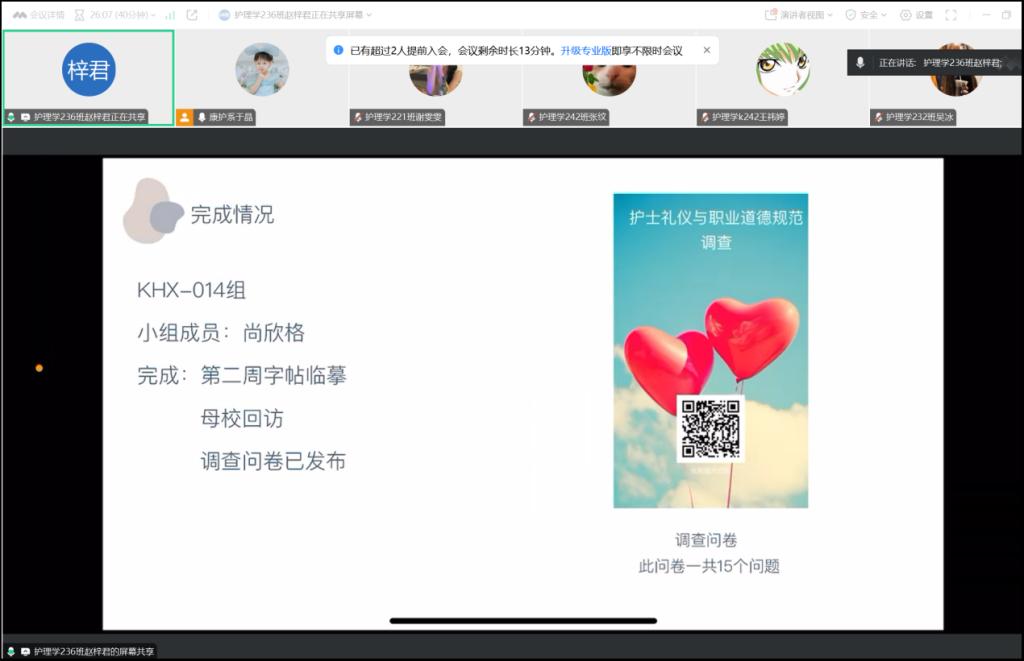The image size is (1024, 661).
Task: Open the 会议详情 meeting details
Action: (x=38, y=15)
